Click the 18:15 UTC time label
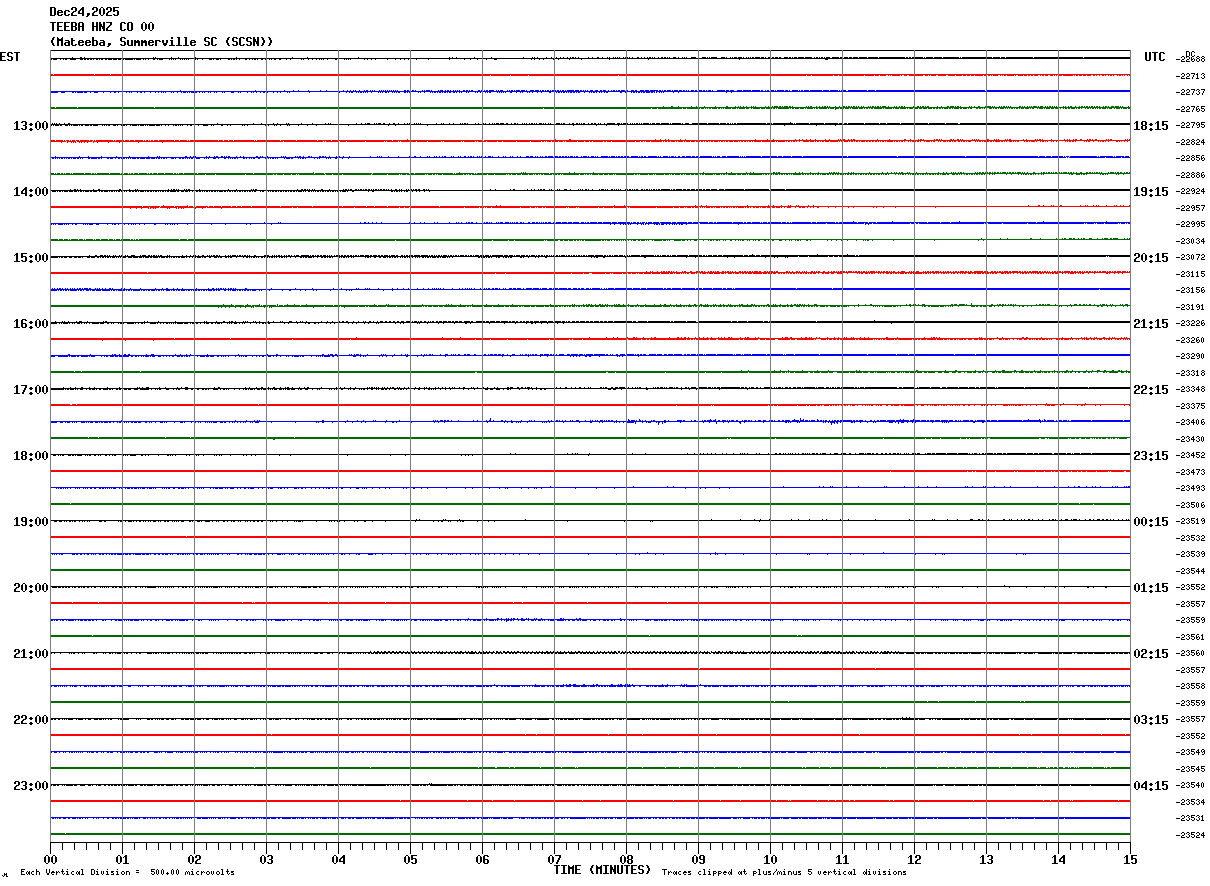 point(1151,126)
